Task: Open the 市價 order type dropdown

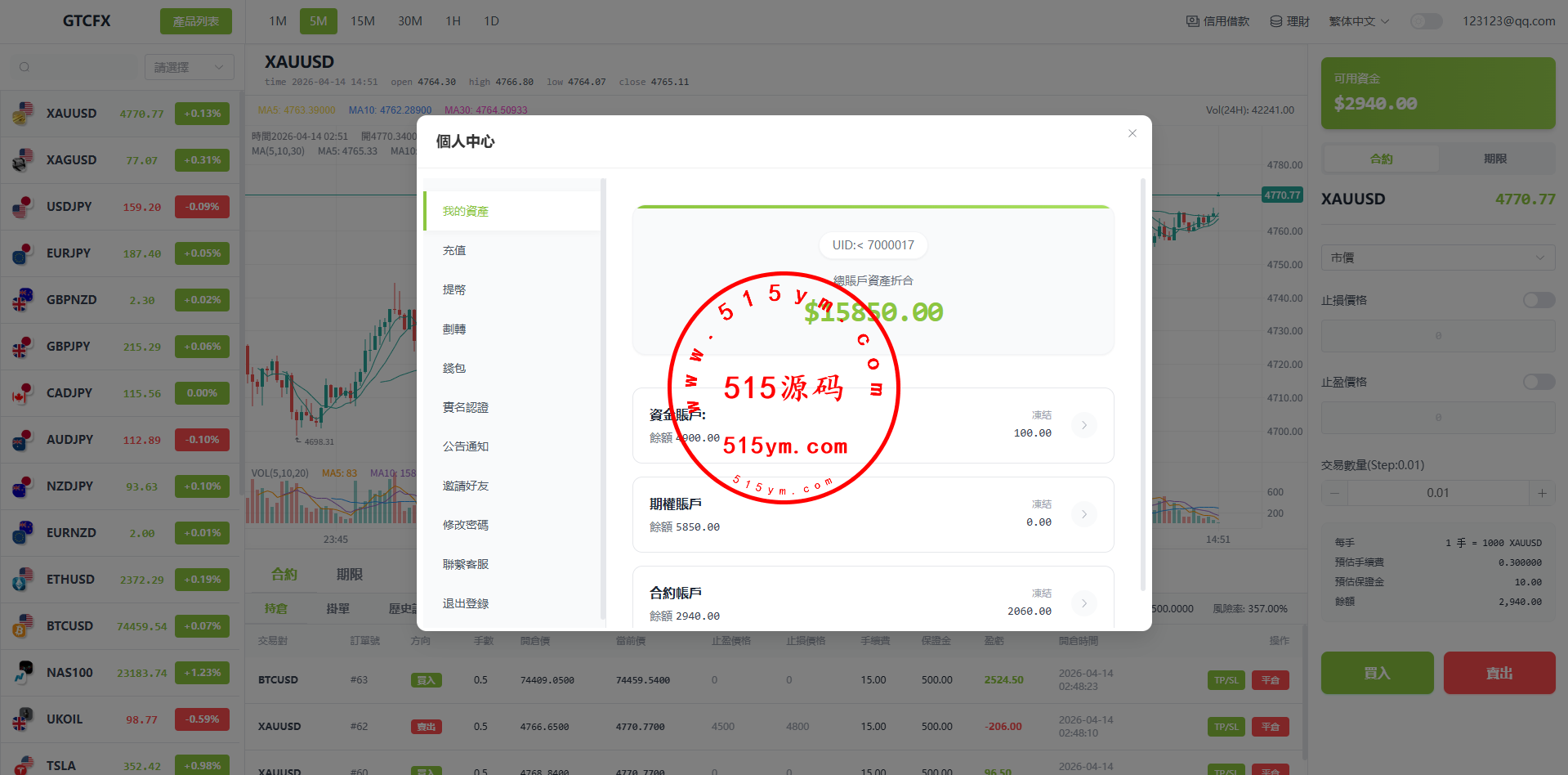Action: click(1437, 258)
